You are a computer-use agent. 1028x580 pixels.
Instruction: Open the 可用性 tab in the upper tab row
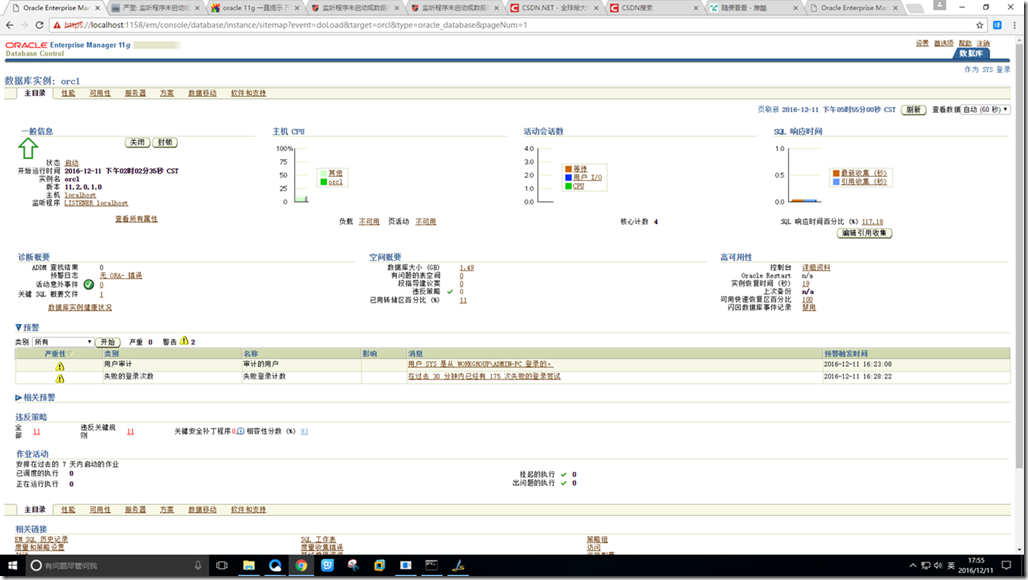pos(100,93)
